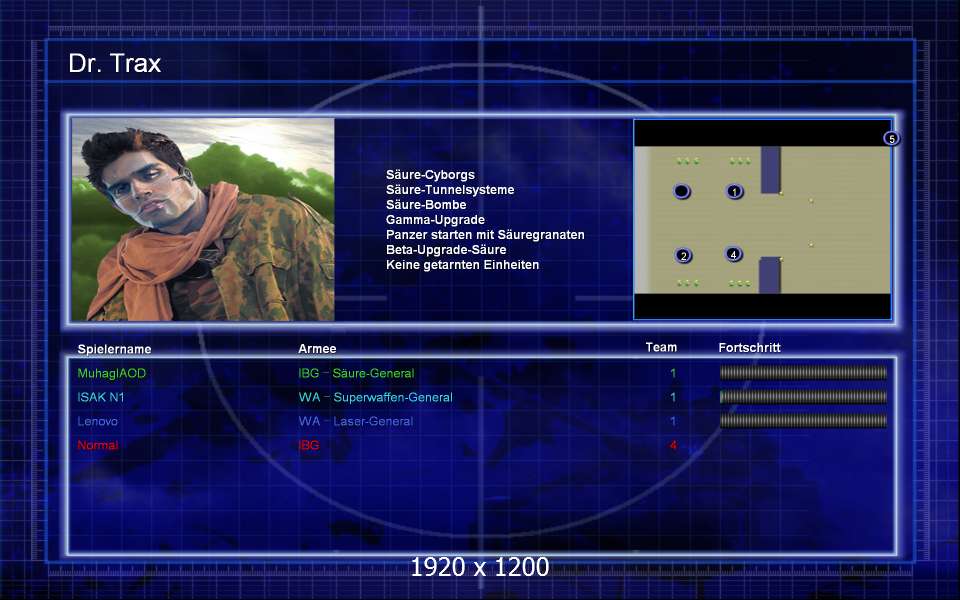Click the unnumbered black start position marker
The height and width of the screenshot is (600, 960).
[x=681, y=192]
